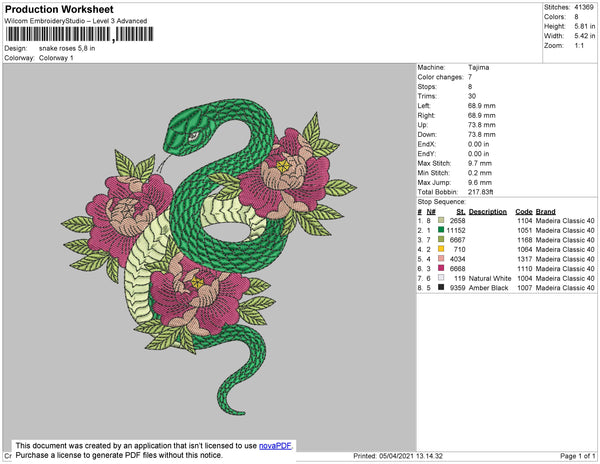Click the barcode in the worksheet header
Viewport: 600px width, 464px height.
click(80, 34)
